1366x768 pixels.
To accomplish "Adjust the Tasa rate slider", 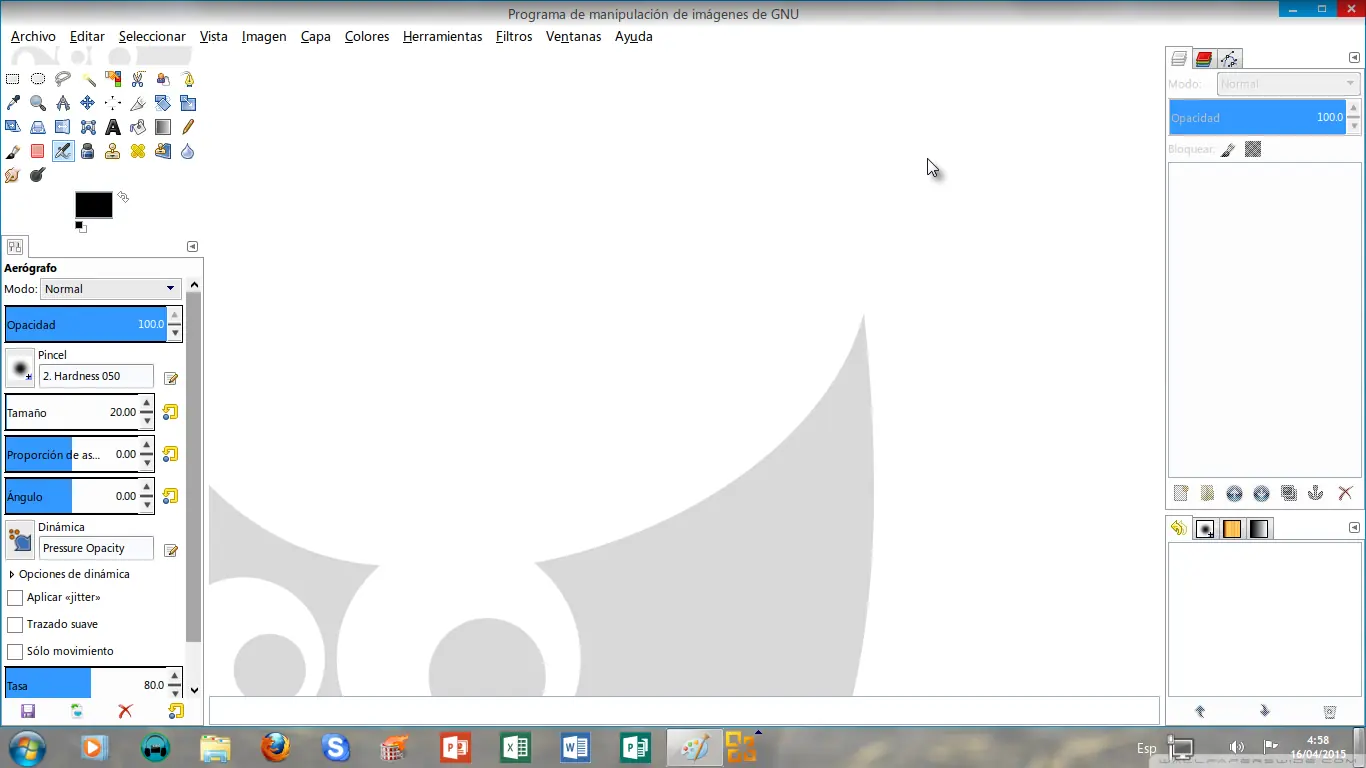I will (x=86, y=686).
